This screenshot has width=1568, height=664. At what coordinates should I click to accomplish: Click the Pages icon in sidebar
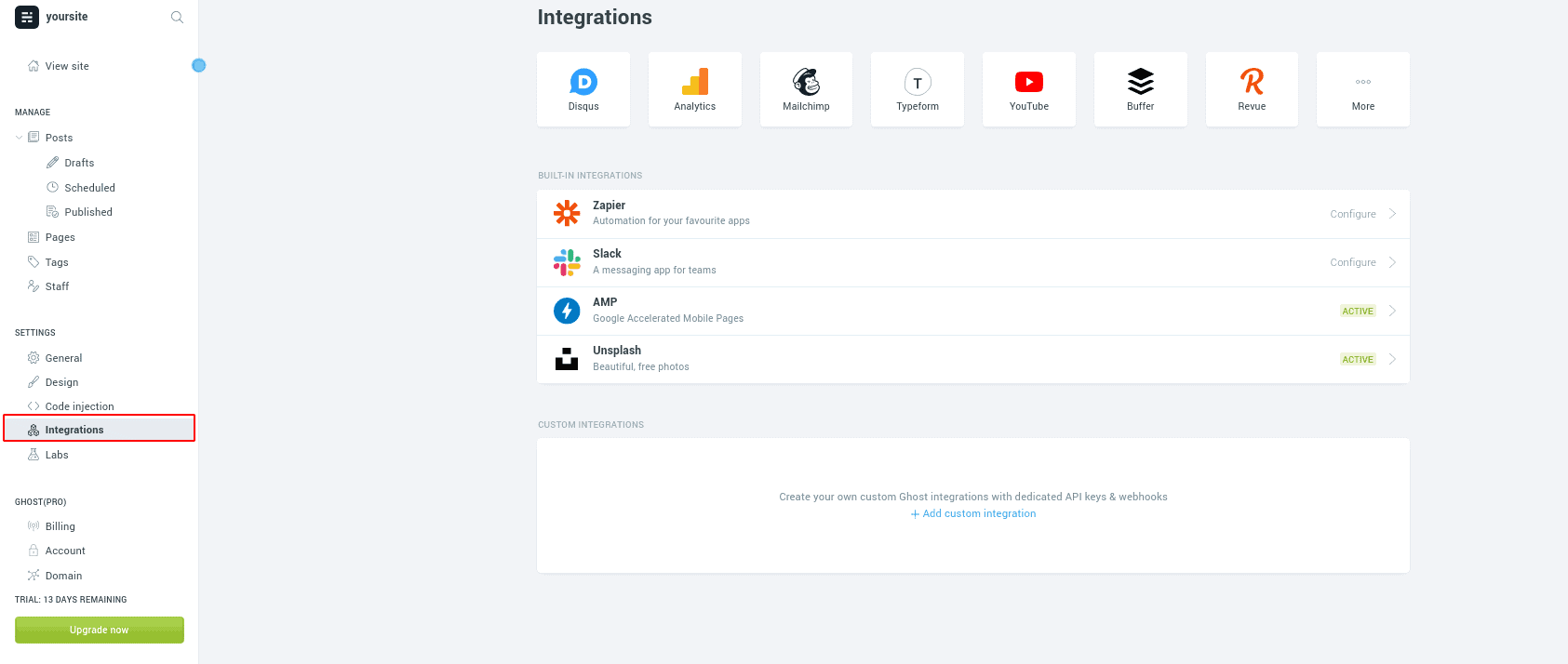point(34,237)
